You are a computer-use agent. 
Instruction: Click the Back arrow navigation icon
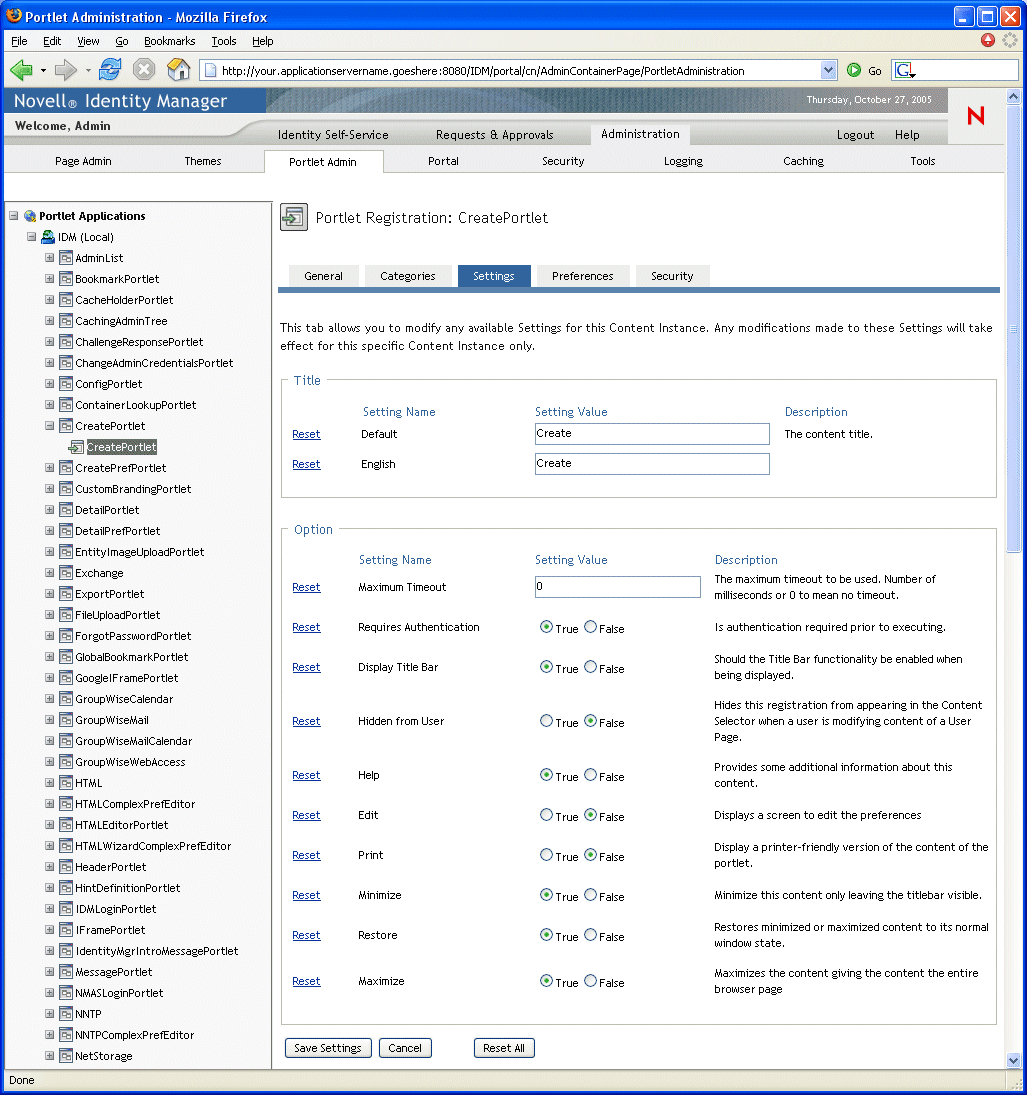point(21,70)
